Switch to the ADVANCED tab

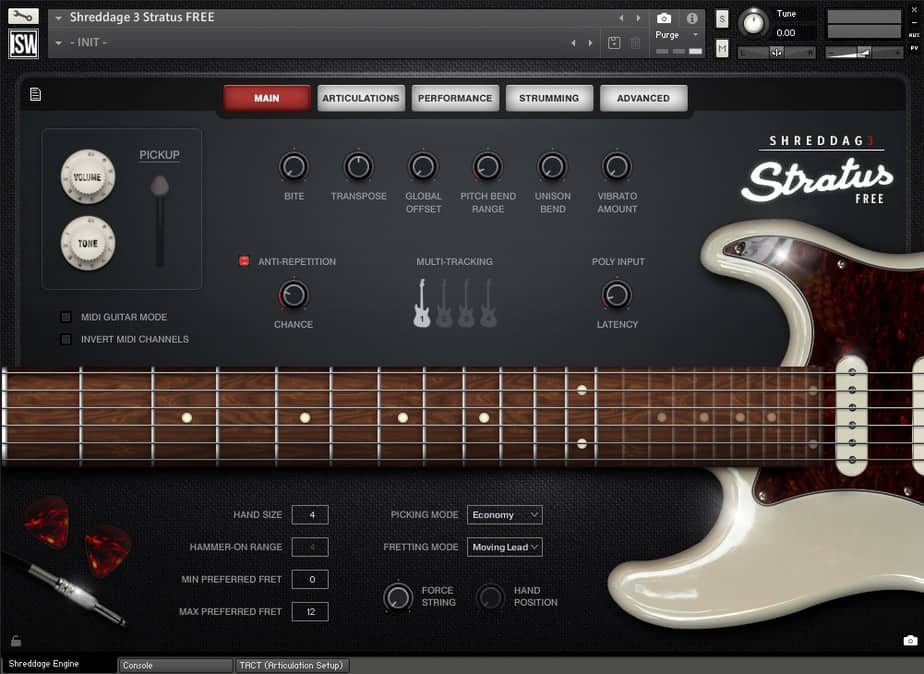644,98
